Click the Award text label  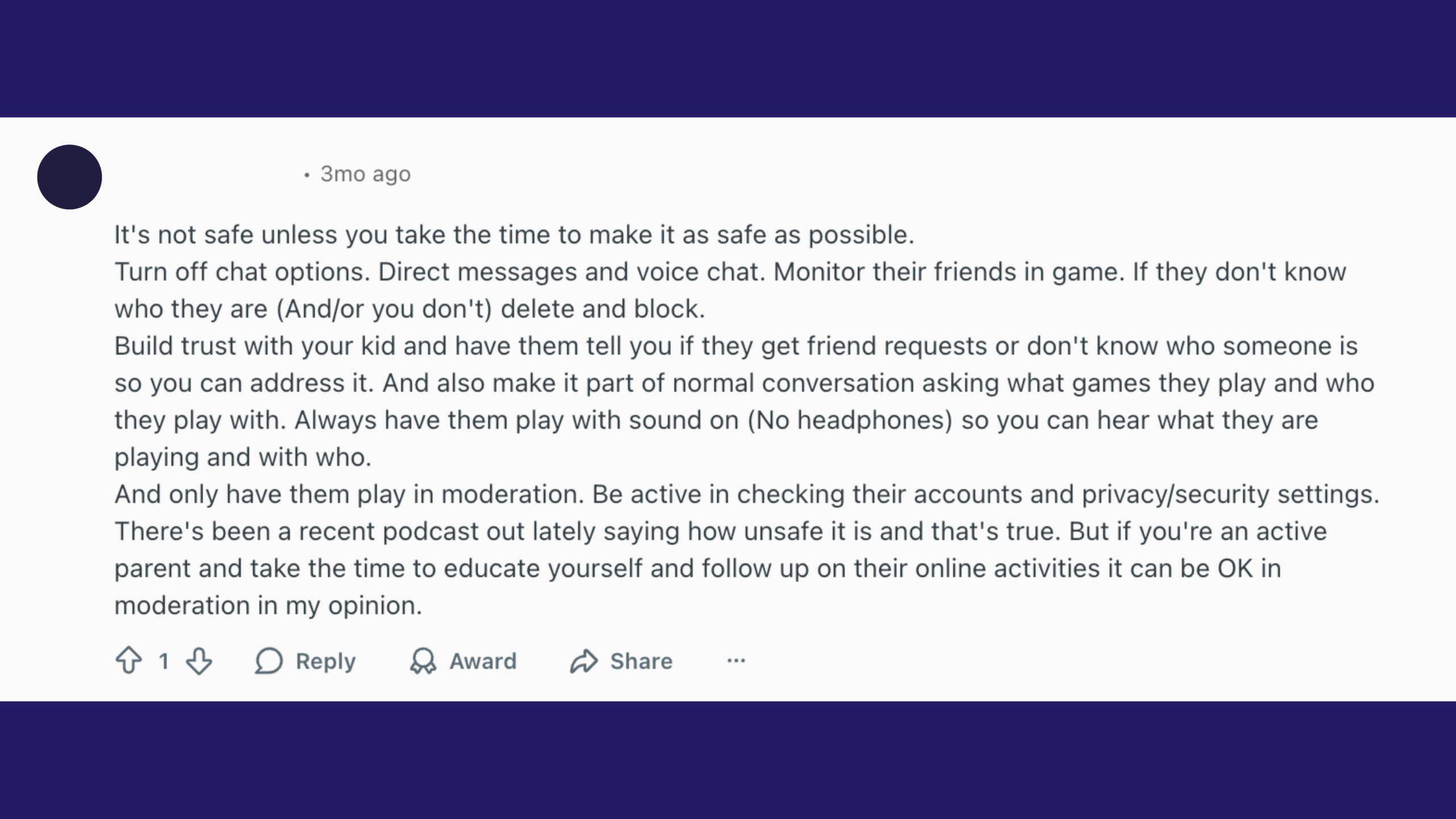pyautogui.click(x=483, y=661)
